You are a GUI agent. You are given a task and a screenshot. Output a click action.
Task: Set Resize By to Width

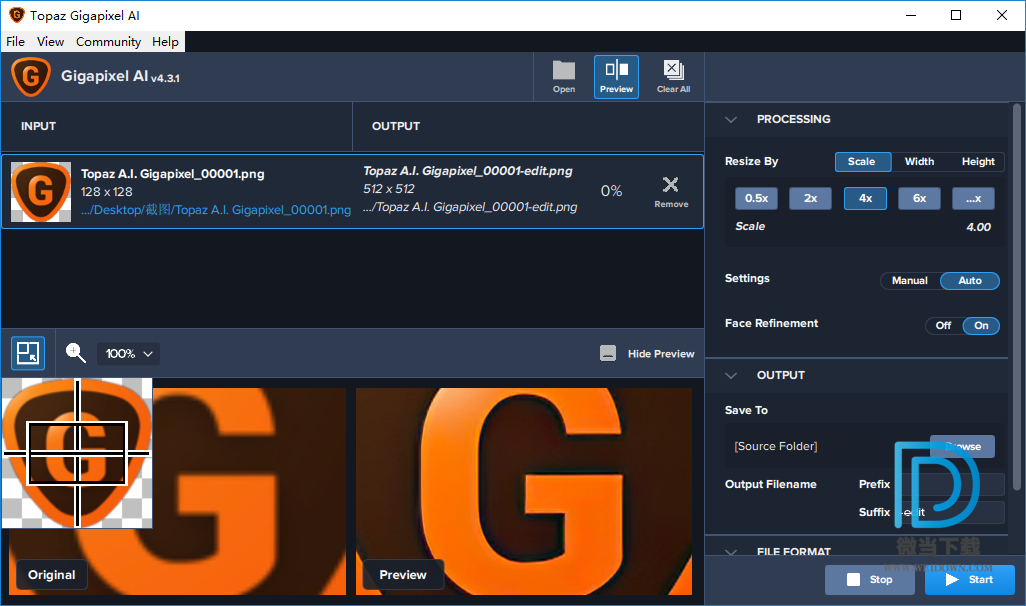(919, 162)
